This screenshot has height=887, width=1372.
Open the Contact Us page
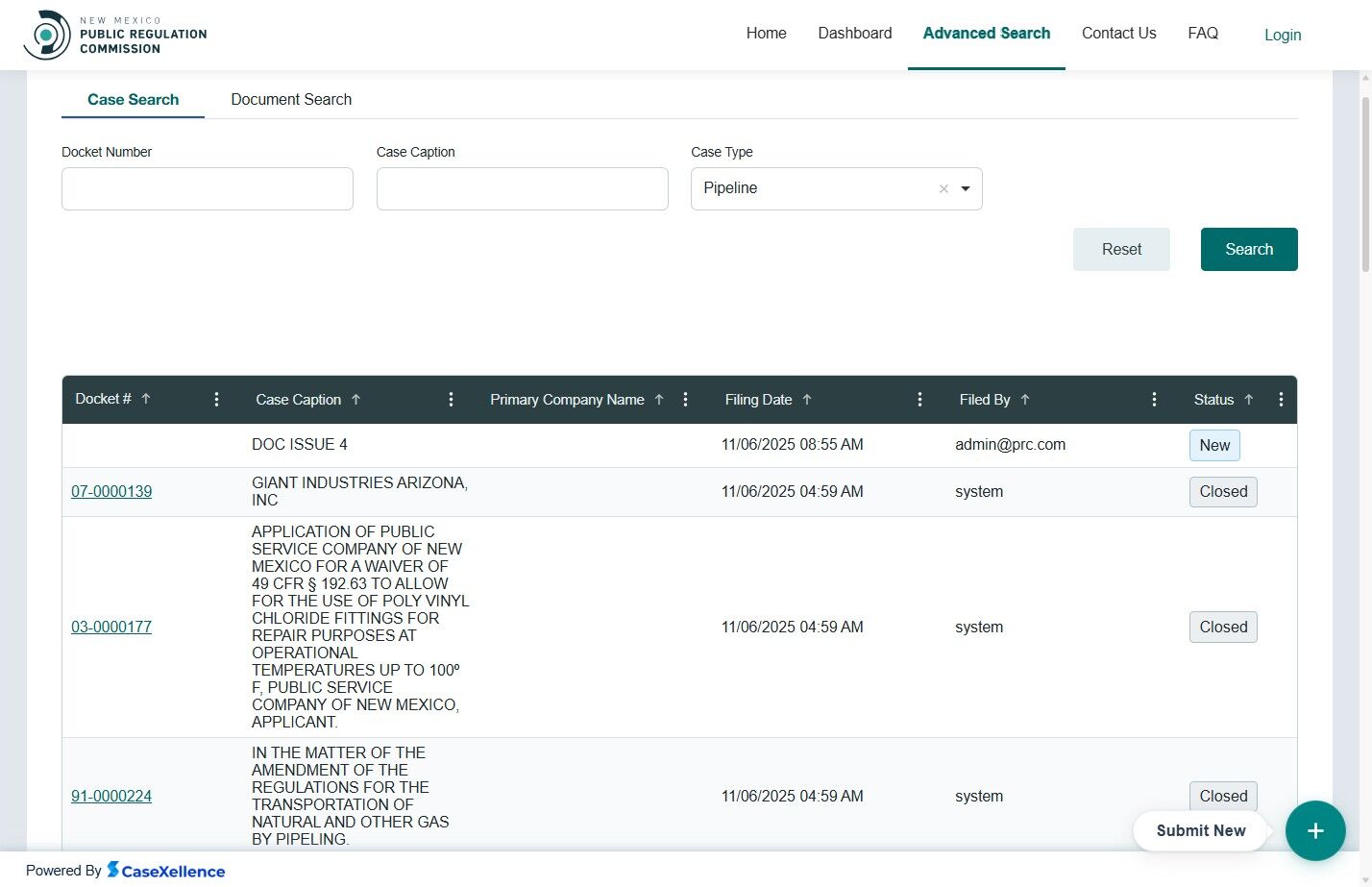pyautogui.click(x=1119, y=34)
